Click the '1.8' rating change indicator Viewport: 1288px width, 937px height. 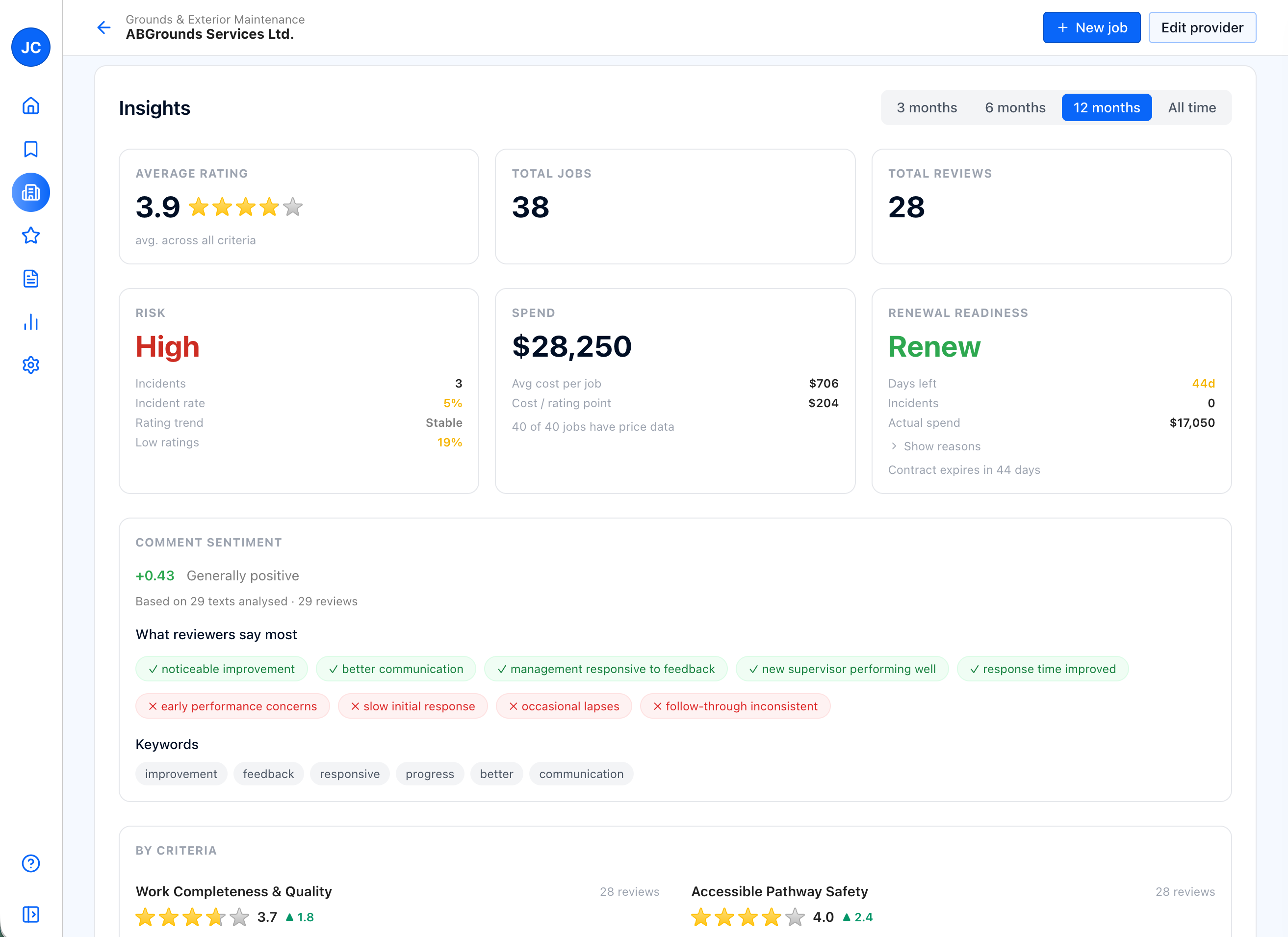tap(299, 917)
